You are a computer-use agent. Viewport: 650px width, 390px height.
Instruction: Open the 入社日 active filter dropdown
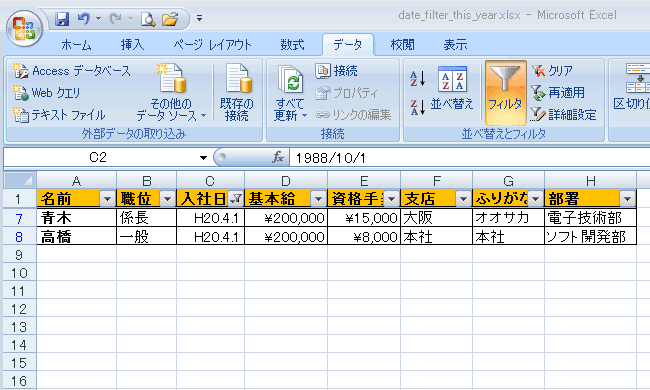pyautogui.click(x=236, y=199)
